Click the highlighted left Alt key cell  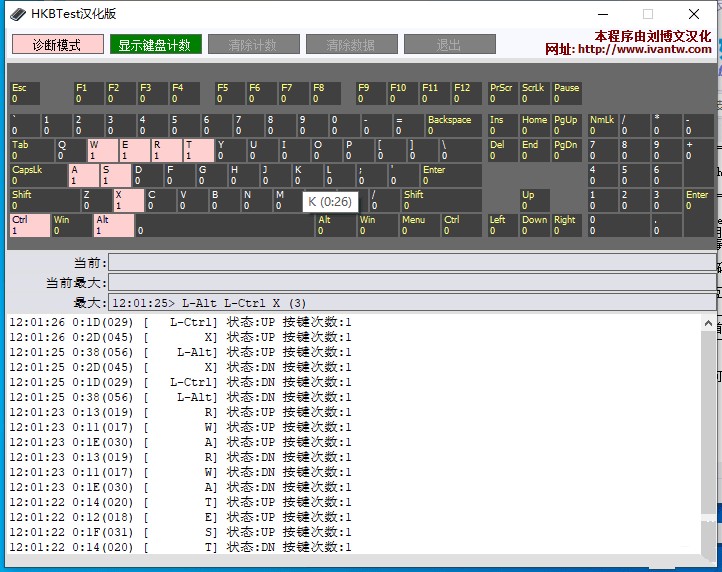coord(114,226)
